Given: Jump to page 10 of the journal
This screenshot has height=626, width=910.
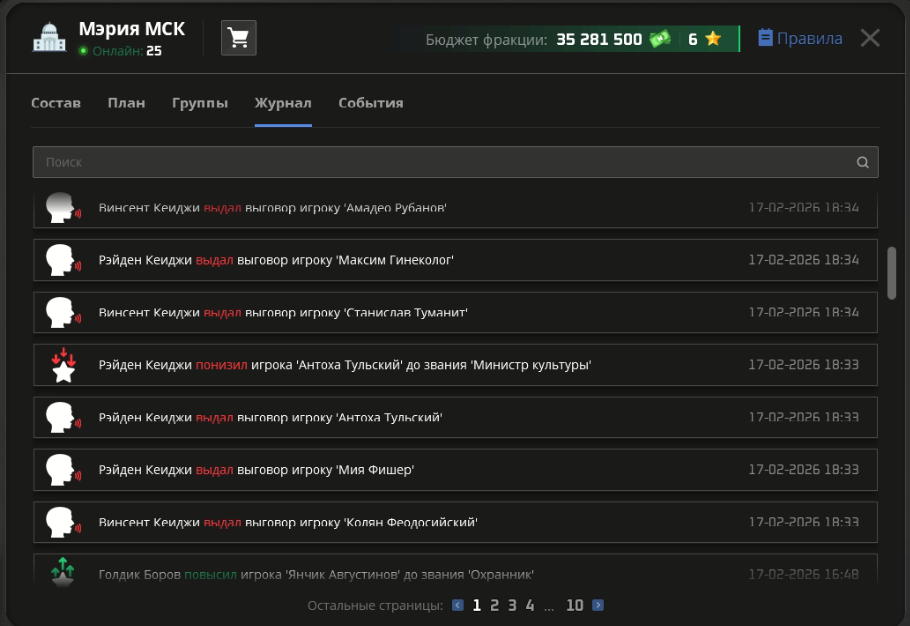Looking at the screenshot, I should coord(574,605).
